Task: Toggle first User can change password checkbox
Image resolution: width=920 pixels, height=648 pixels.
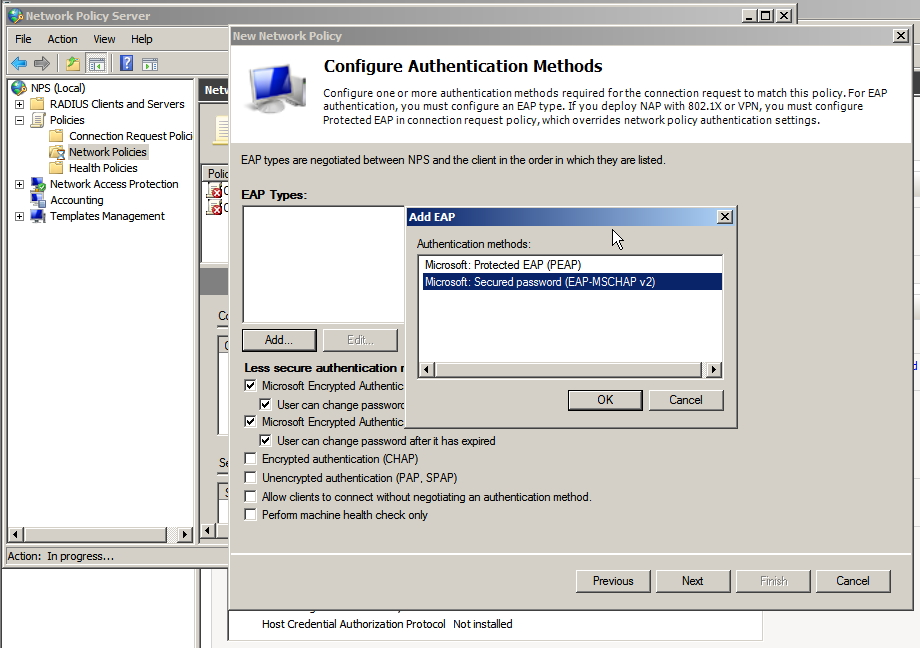Action: [x=265, y=404]
